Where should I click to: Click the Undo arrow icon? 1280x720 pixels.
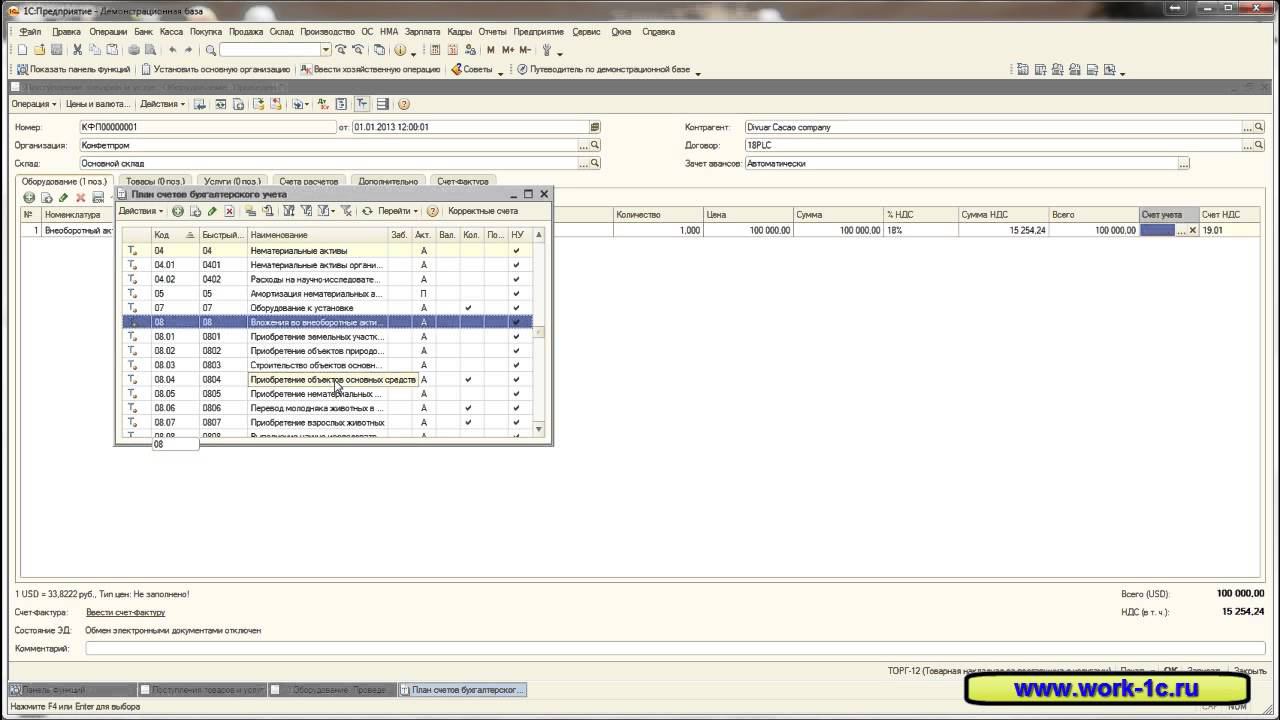173,50
